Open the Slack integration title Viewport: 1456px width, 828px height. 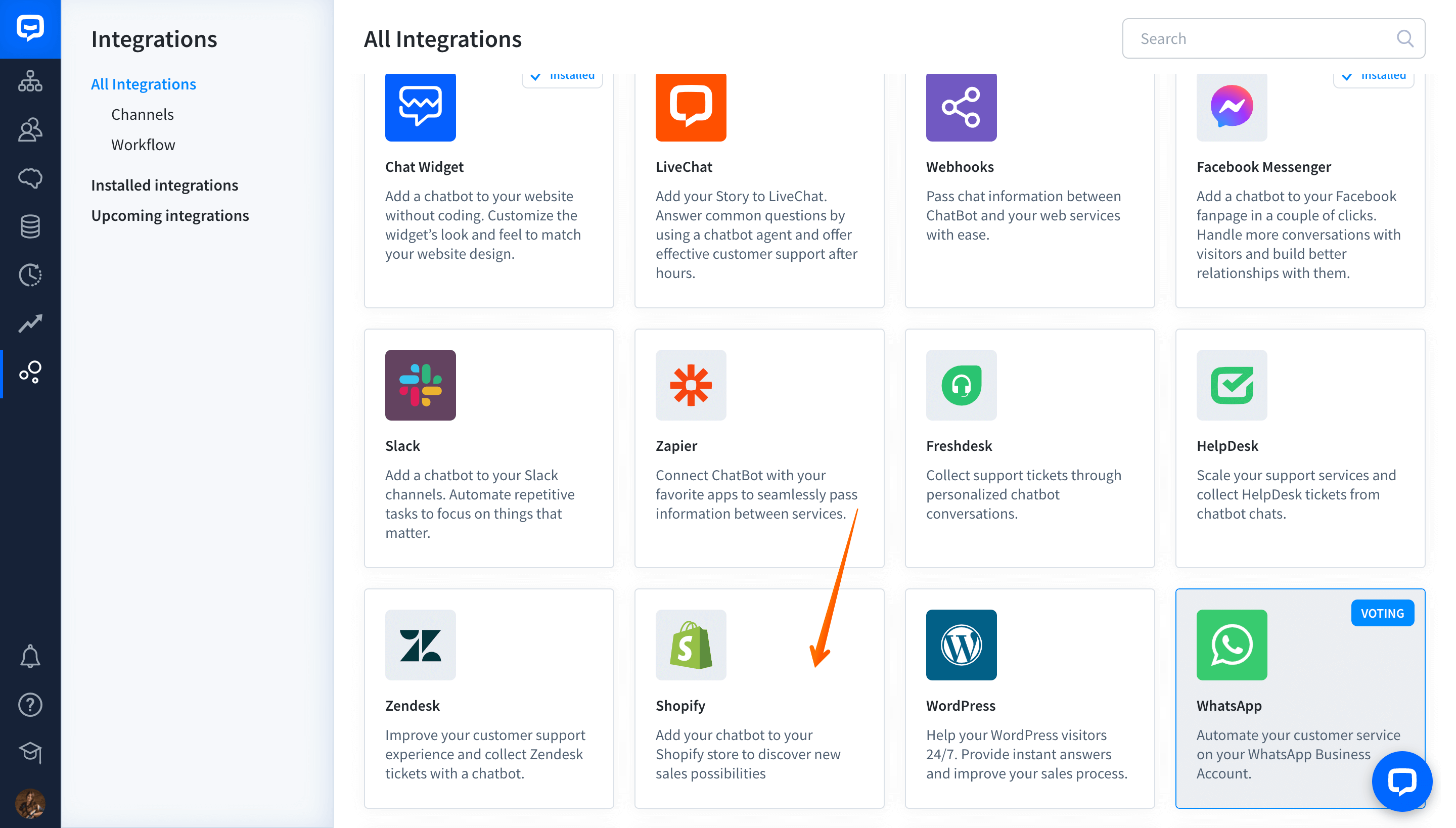(x=402, y=446)
